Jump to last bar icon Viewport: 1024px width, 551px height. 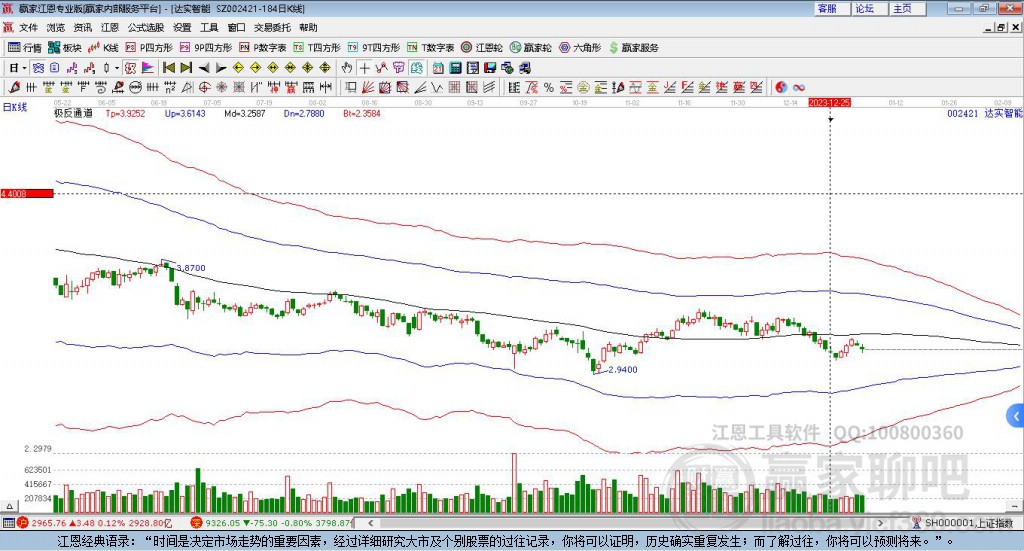click(x=186, y=68)
